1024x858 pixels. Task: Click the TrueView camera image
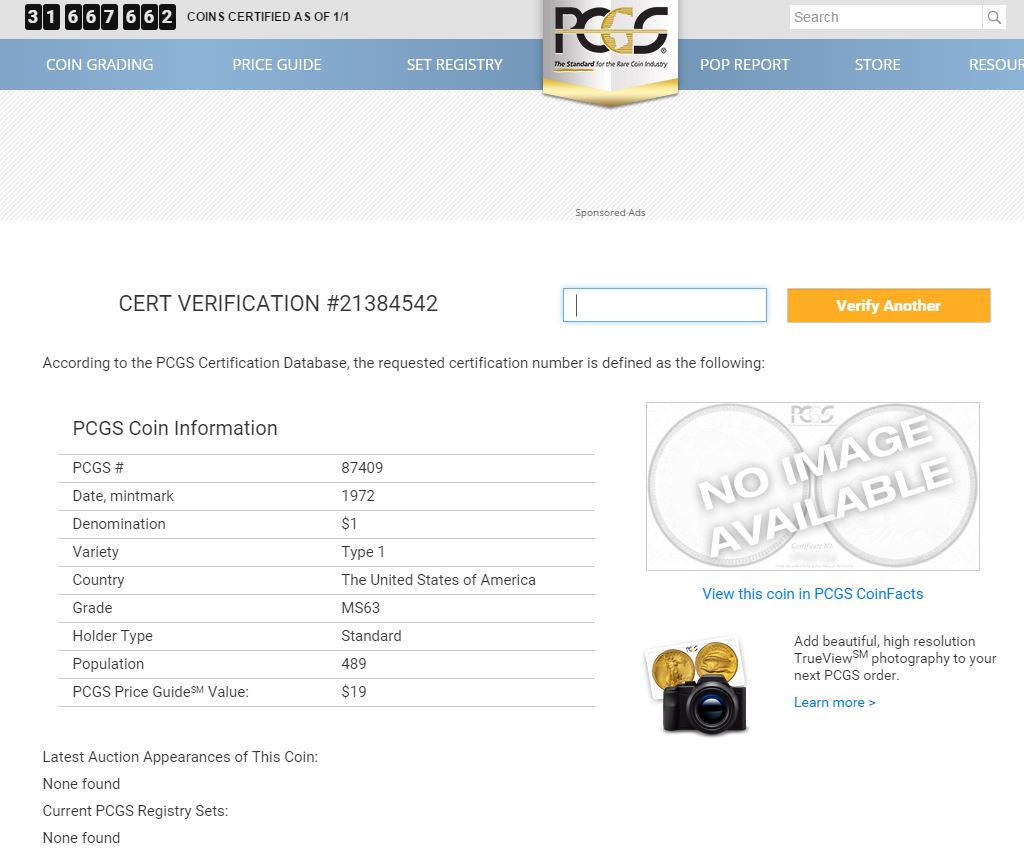point(697,685)
